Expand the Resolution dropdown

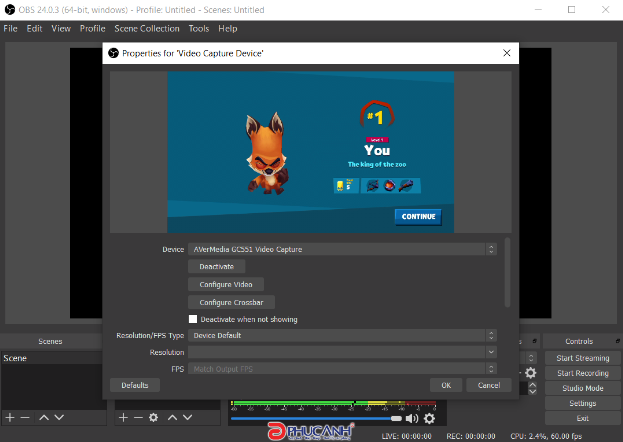(342, 352)
